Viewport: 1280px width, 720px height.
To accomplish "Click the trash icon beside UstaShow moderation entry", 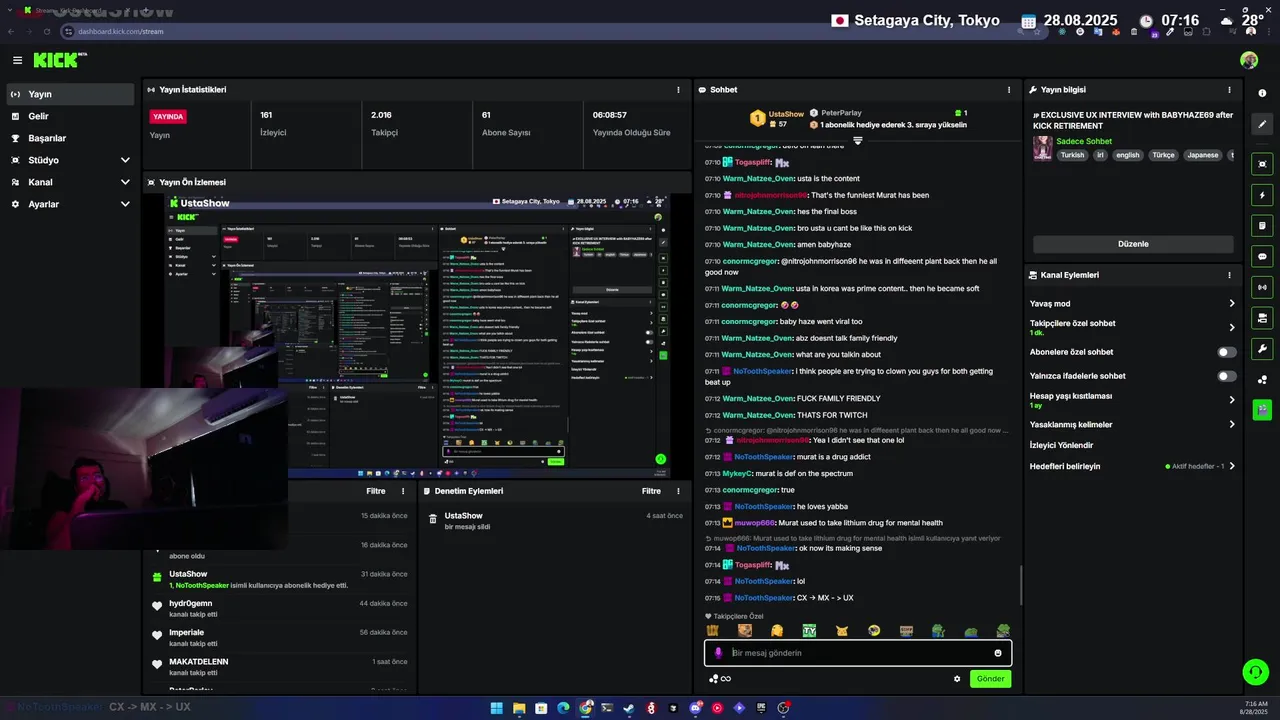I will [x=433, y=519].
